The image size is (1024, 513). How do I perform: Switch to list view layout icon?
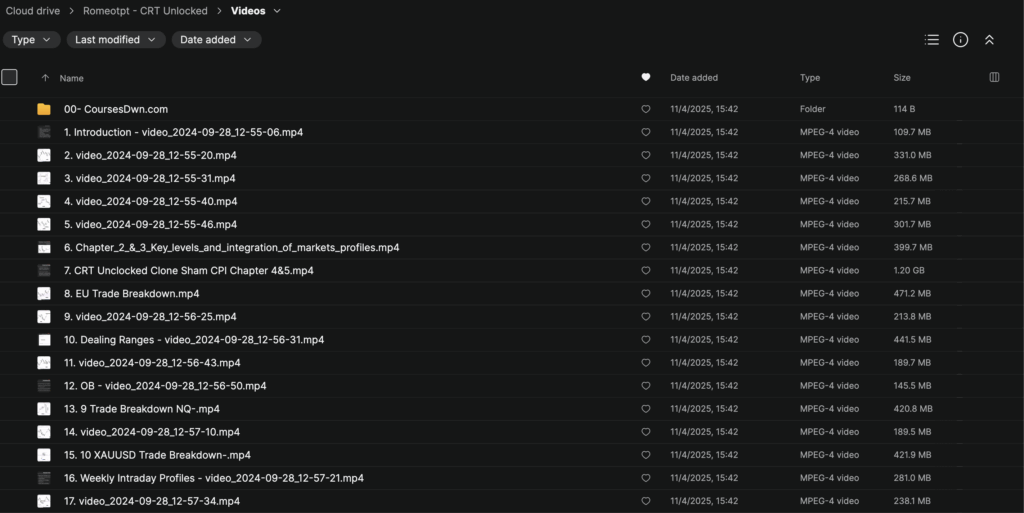pyautogui.click(x=932, y=40)
